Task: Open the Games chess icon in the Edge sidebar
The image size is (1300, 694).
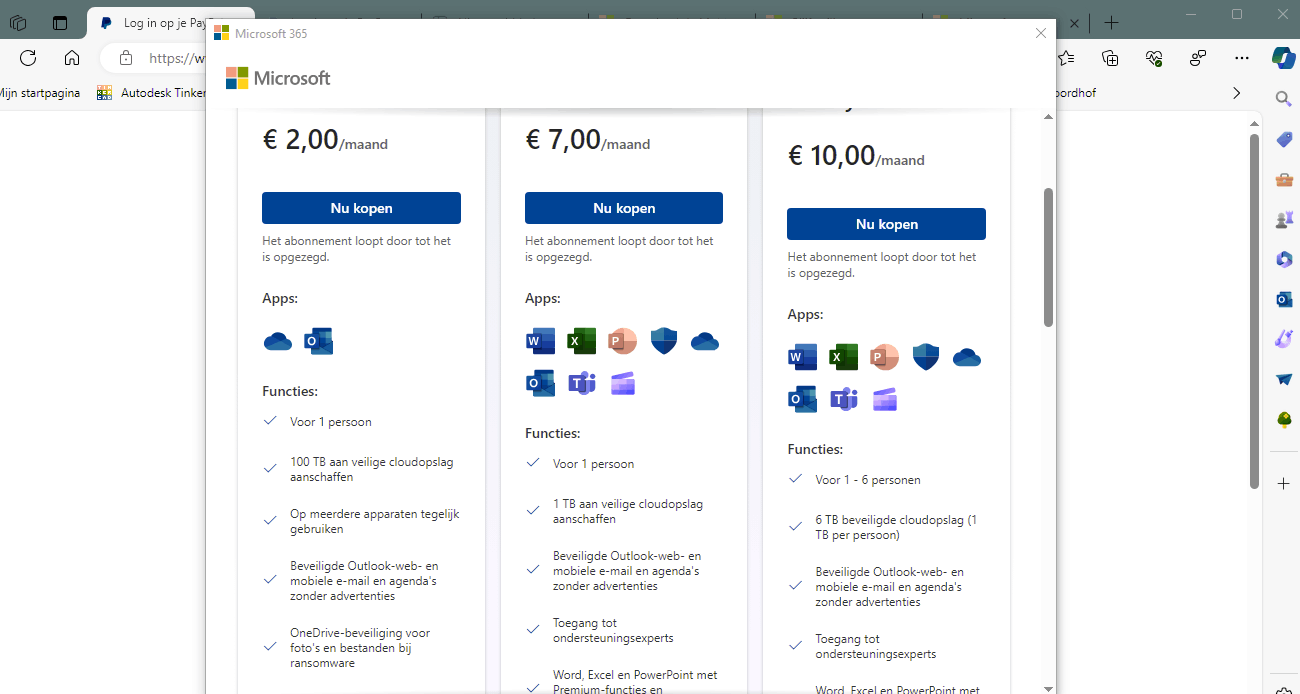Action: (x=1284, y=220)
